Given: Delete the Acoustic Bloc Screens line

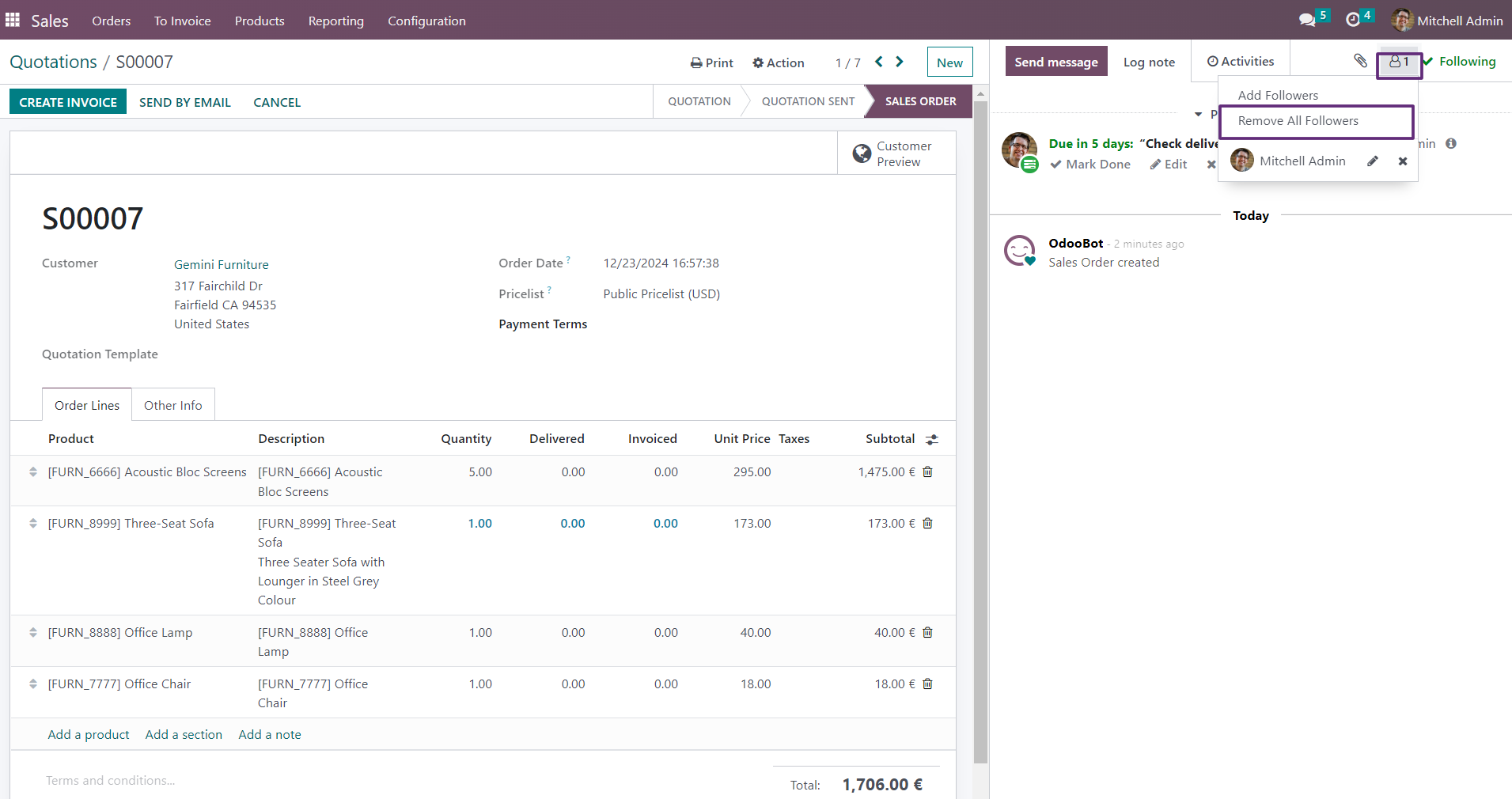Looking at the screenshot, I should (928, 471).
